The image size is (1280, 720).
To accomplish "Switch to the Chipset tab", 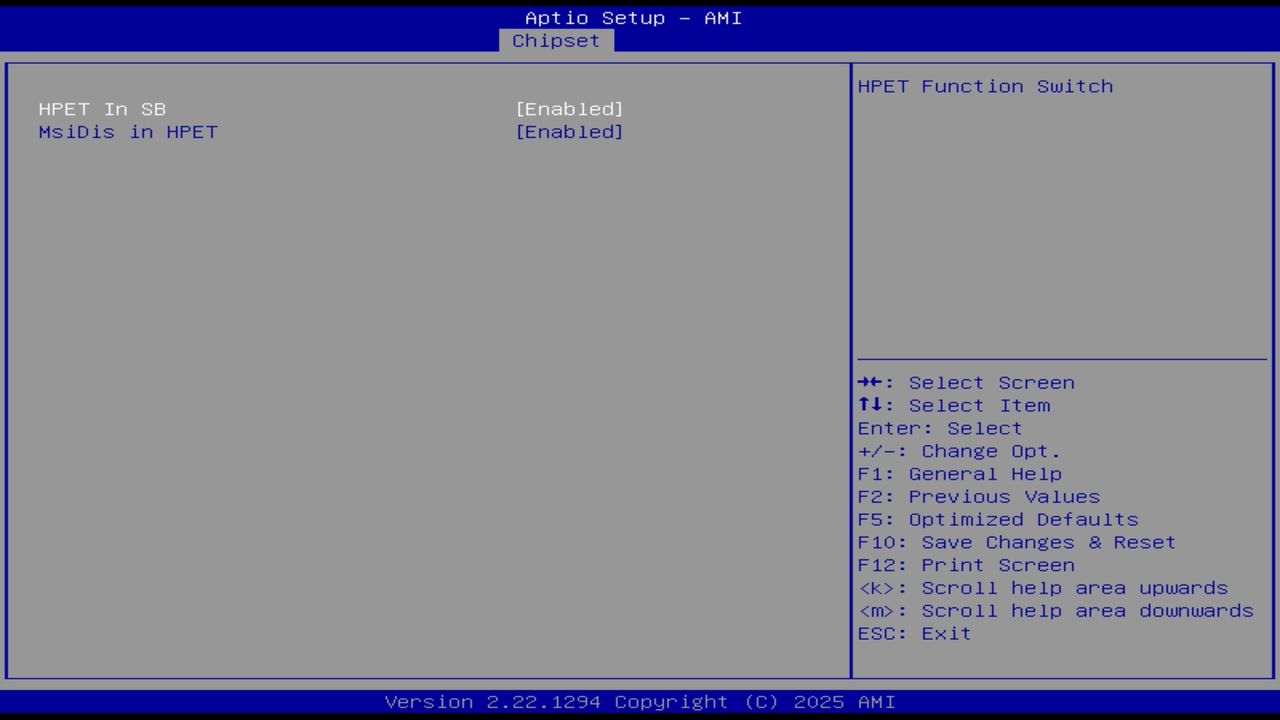I will (x=555, y=40).
